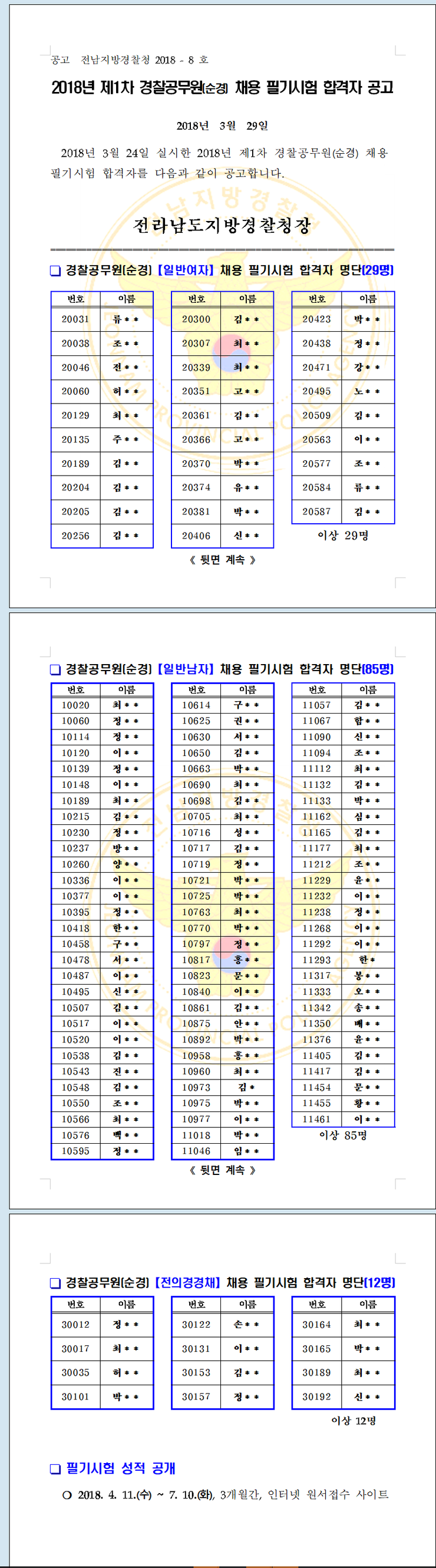Click the 29명 count in the women's heading
Viewport: 436px width, 1568px height.
tap(378, 270)
